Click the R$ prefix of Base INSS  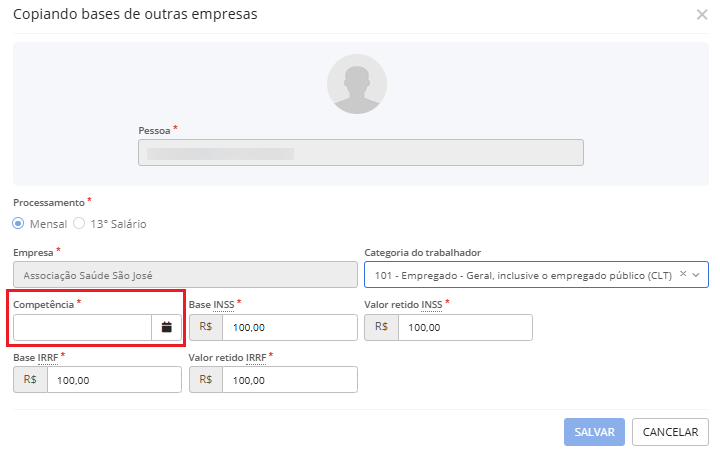(205, 327)
